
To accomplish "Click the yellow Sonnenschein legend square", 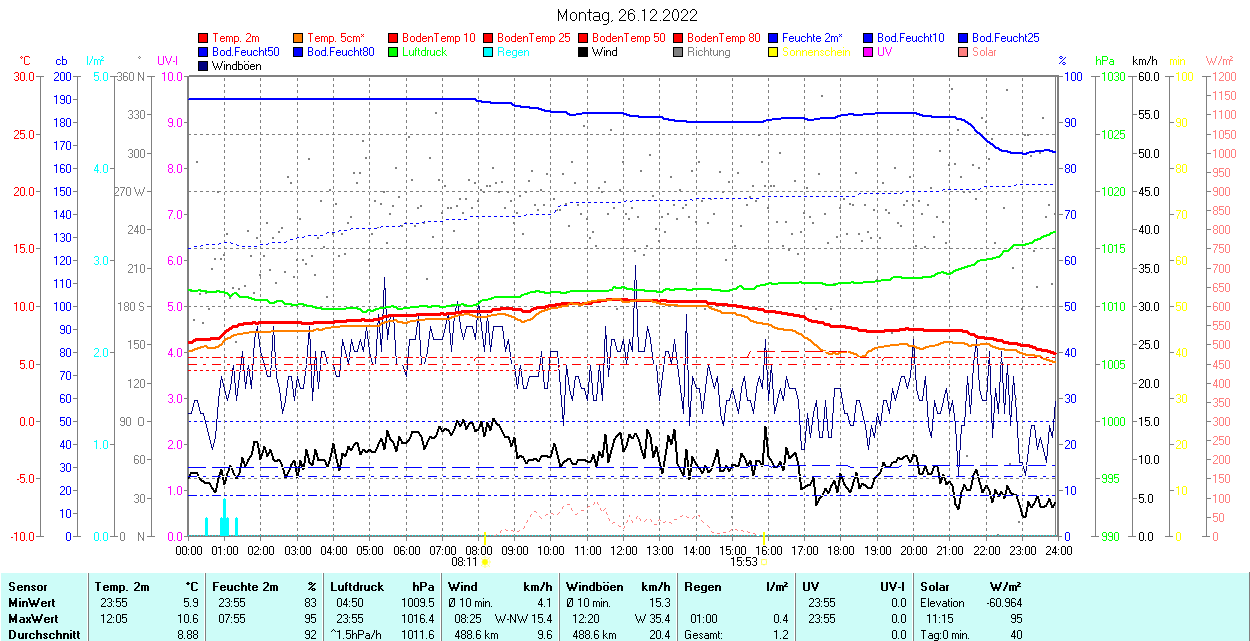I will [x=774, y=52].
